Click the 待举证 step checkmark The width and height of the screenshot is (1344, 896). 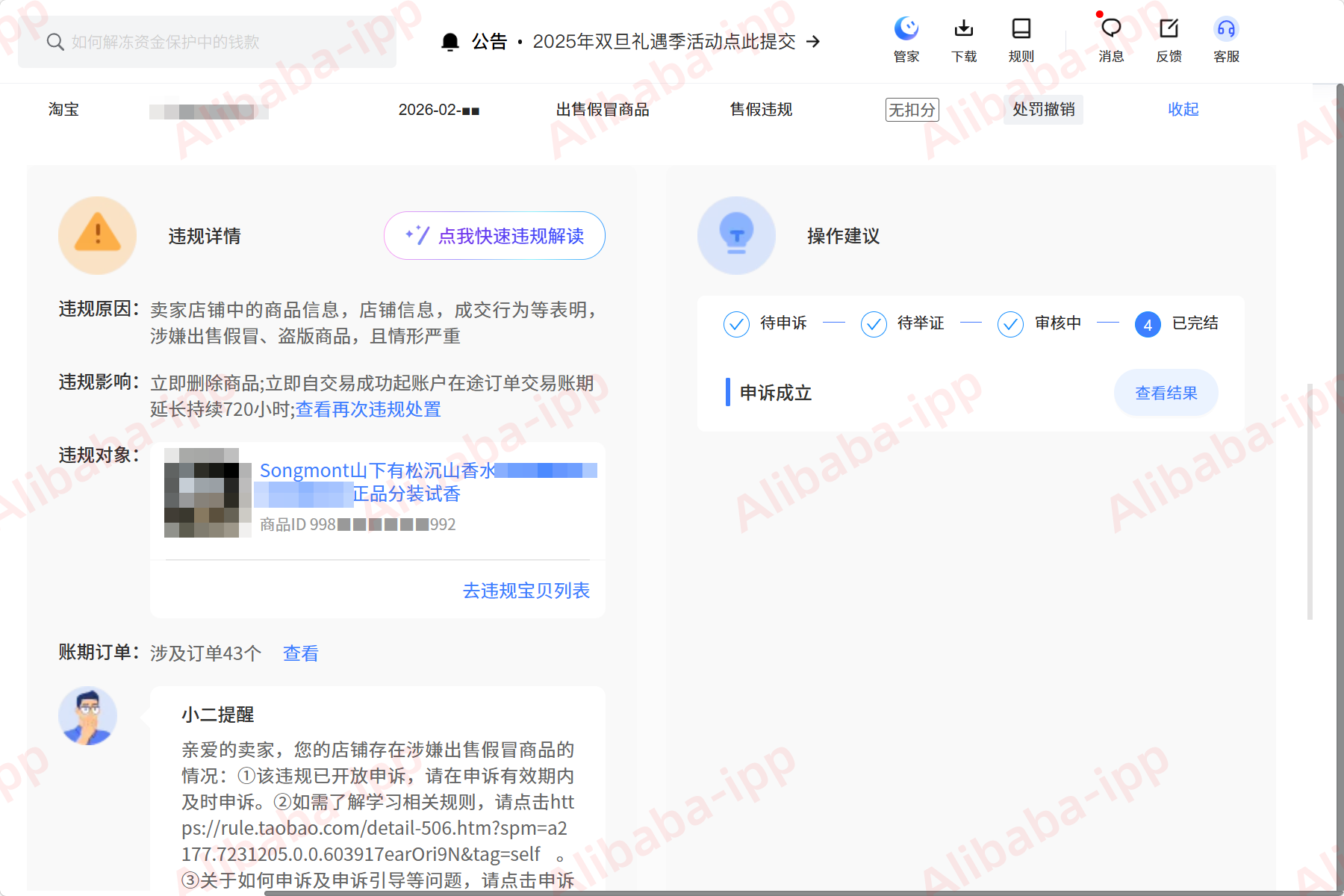pos(874,324)
